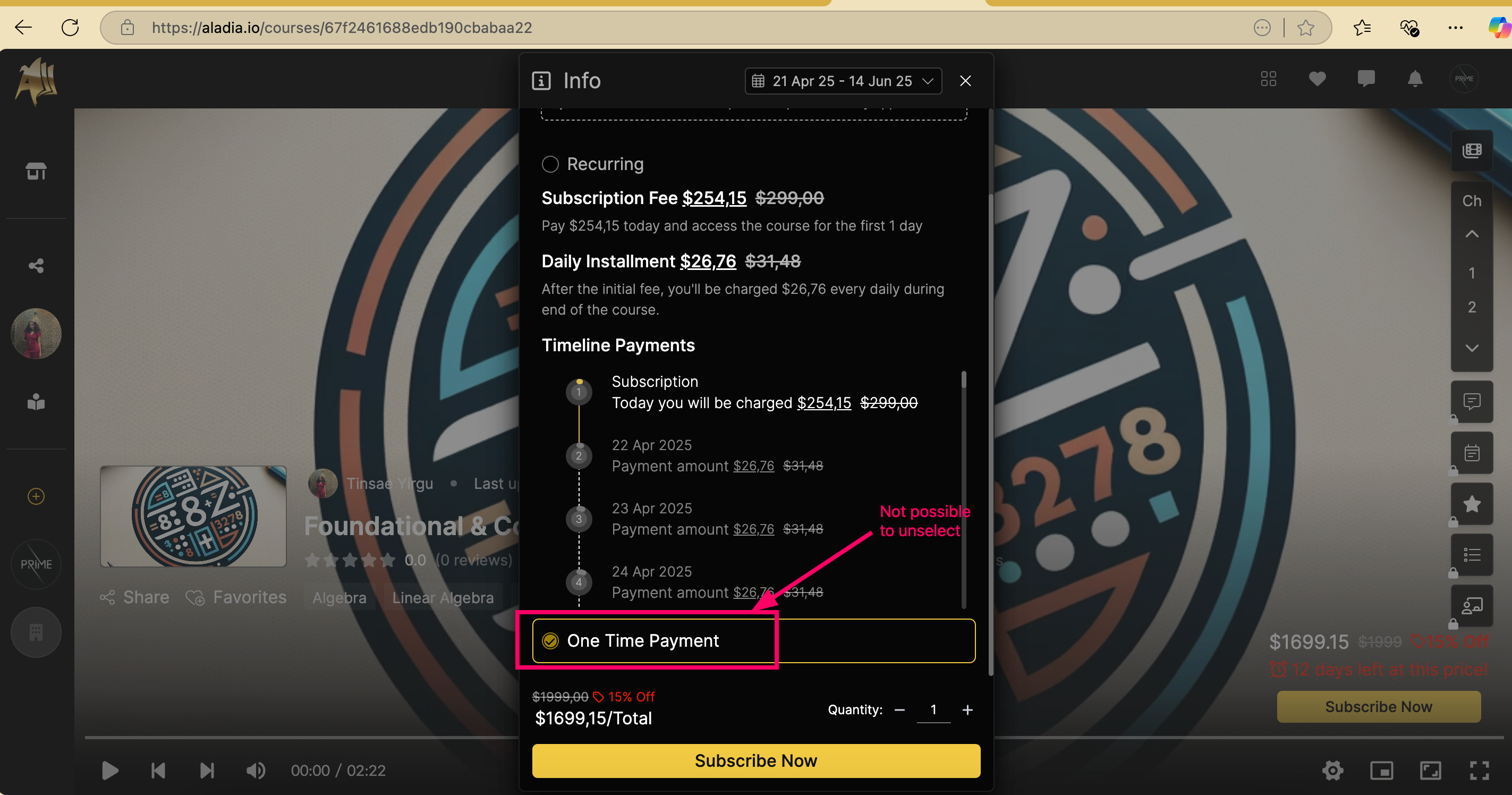Open the apps grid in top bar
Viewport: 1512px width, 795px height.
1269,79
